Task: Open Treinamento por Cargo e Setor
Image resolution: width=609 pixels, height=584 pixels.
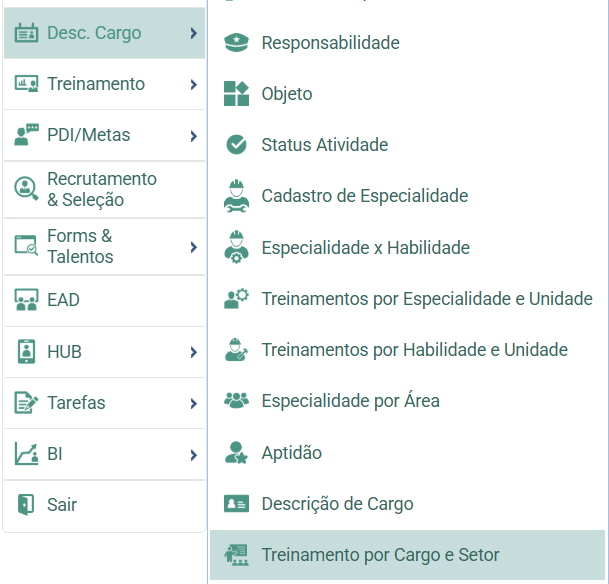Action: tap(407, 555)
